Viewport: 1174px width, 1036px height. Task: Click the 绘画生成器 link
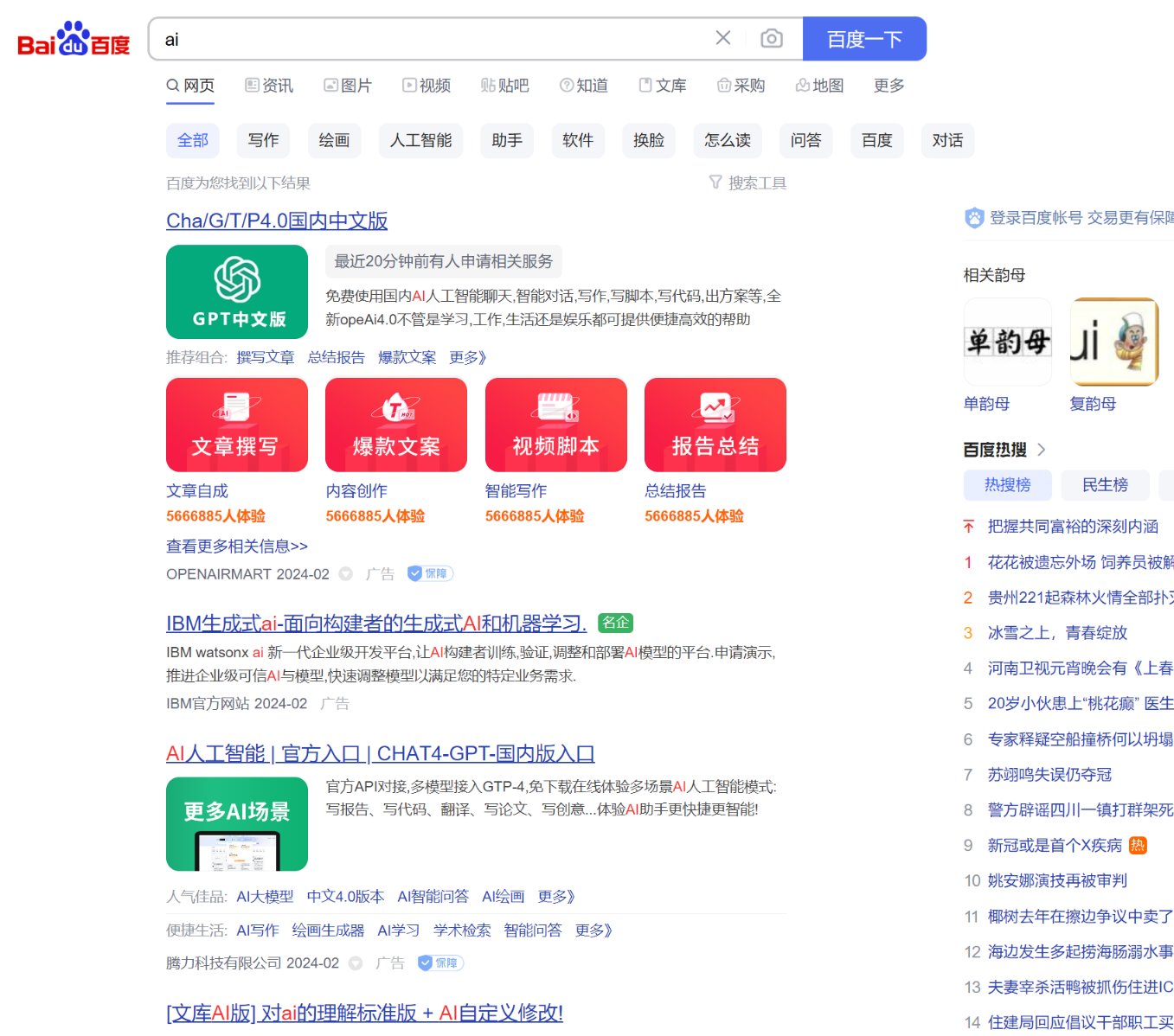coord(328,930)
